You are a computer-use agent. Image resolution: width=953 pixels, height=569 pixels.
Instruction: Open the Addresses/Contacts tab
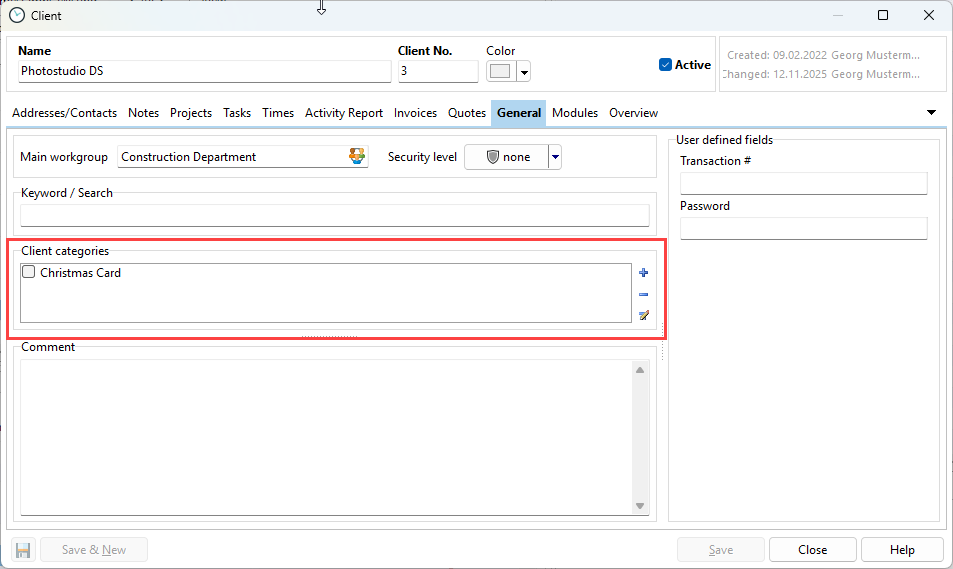coord(64,113)
